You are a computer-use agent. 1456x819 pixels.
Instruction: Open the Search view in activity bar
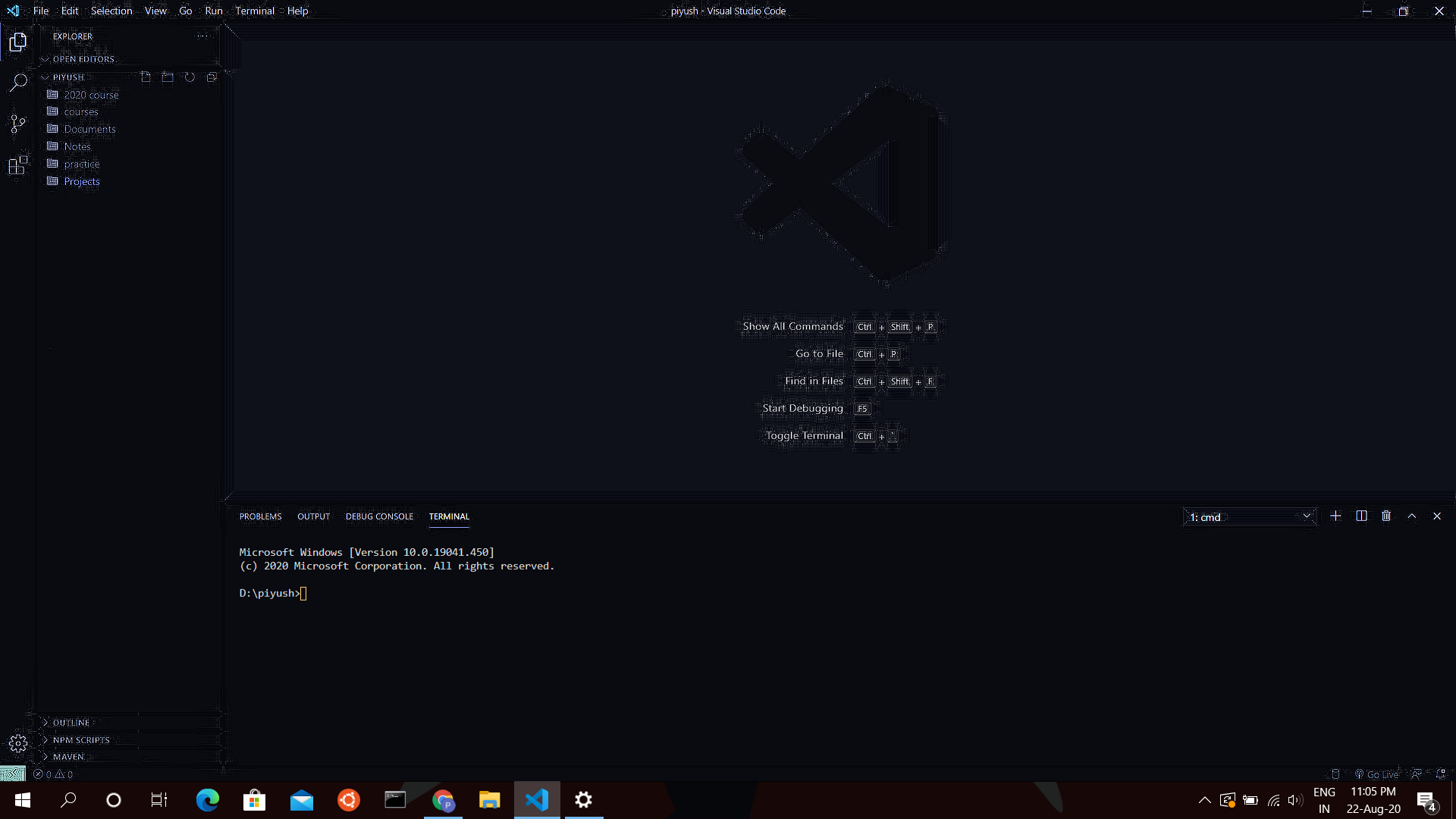(18, 83)
